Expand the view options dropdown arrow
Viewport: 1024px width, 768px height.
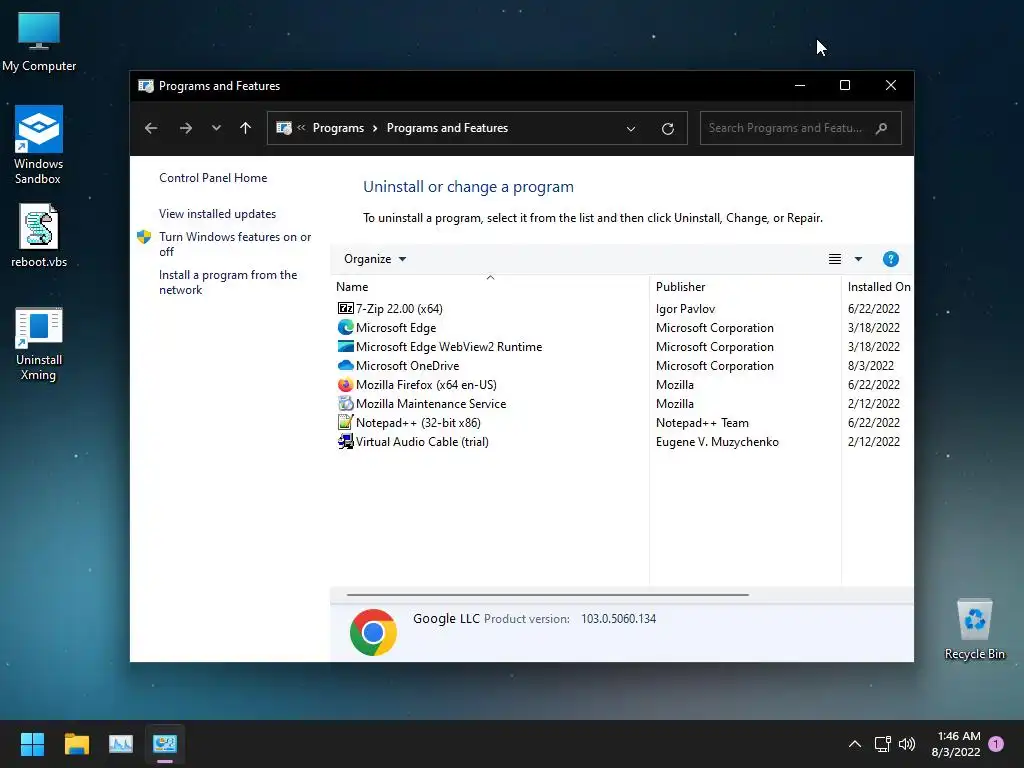tap(858, 259)
